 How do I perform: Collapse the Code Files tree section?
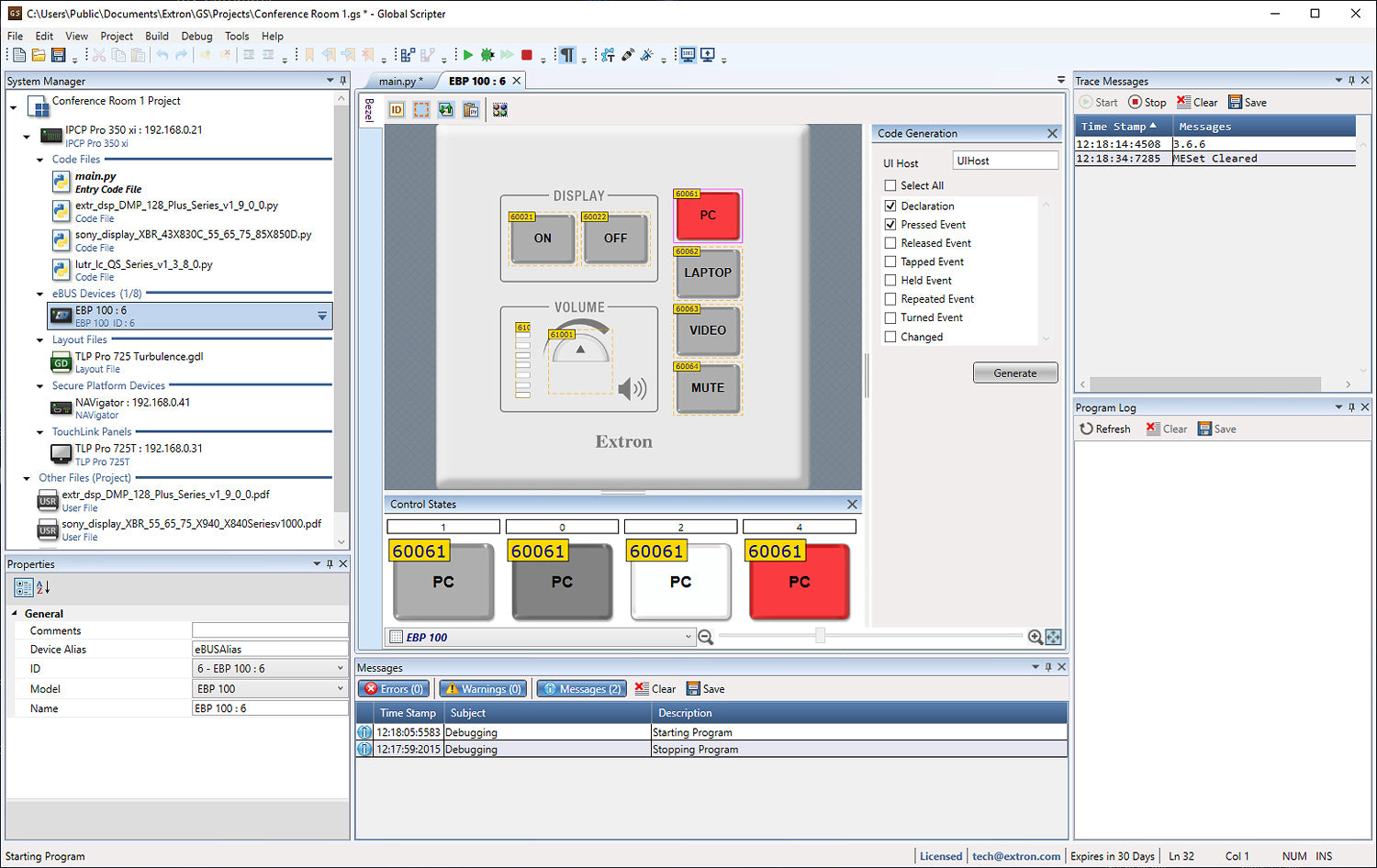tap(39, 160)
